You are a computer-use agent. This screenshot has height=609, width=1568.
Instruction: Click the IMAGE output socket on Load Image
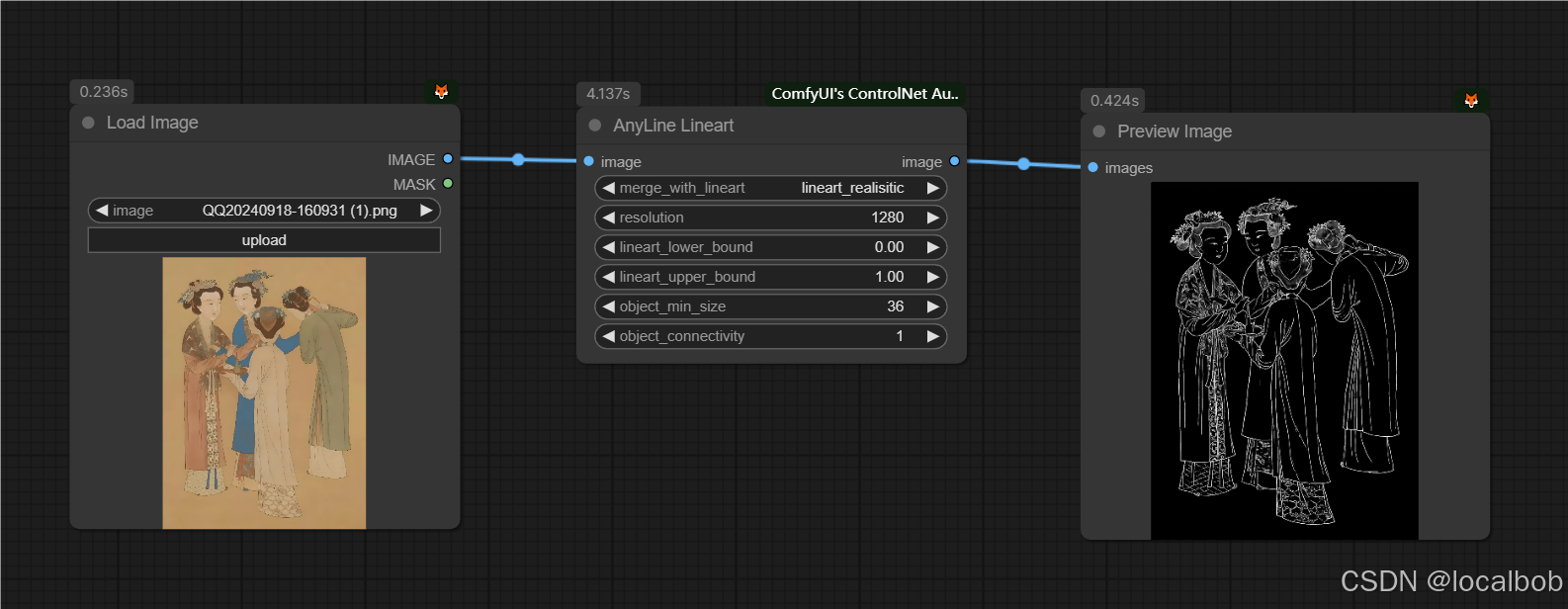448,159
